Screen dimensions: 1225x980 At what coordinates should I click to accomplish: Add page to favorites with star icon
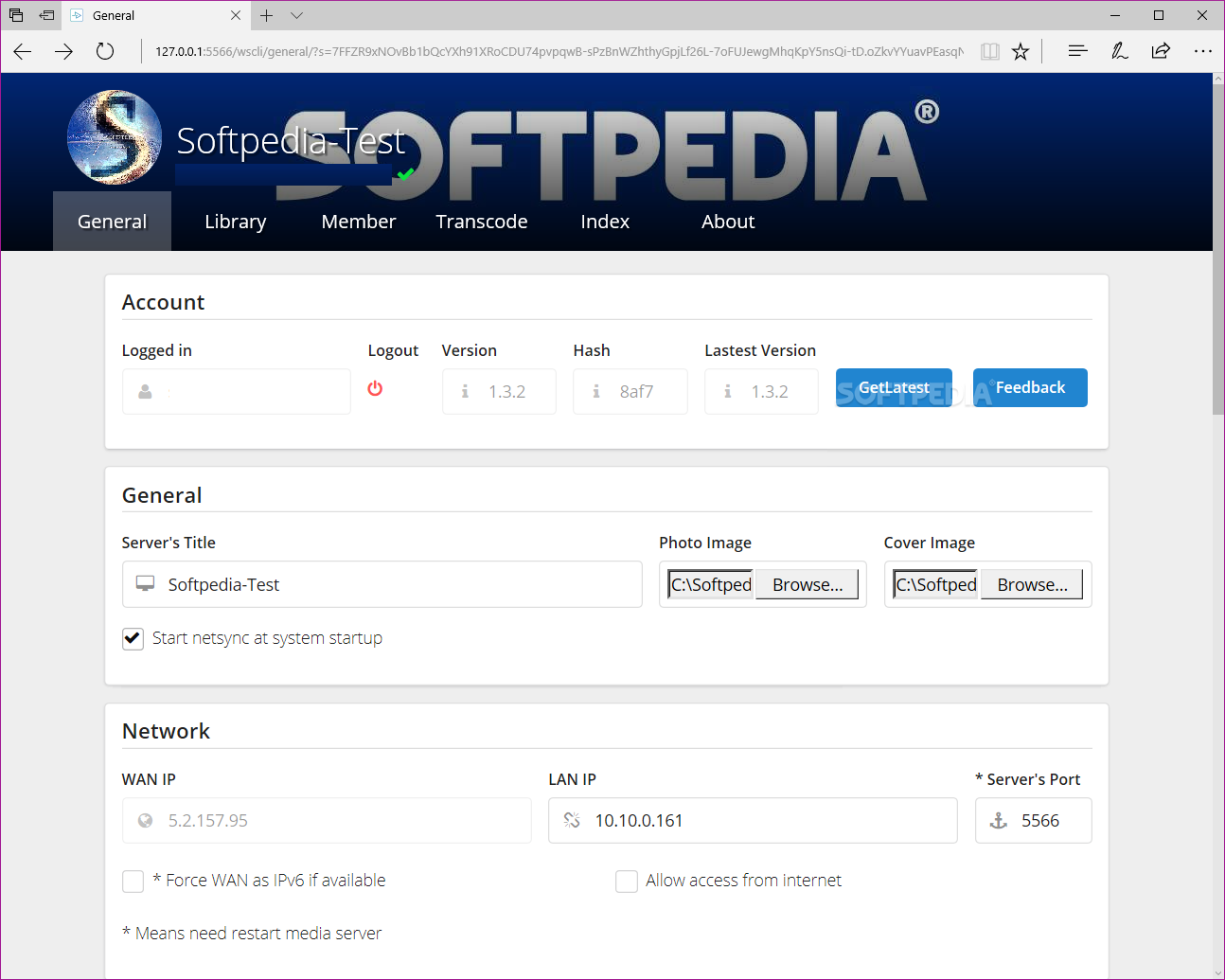point(1021,51)
